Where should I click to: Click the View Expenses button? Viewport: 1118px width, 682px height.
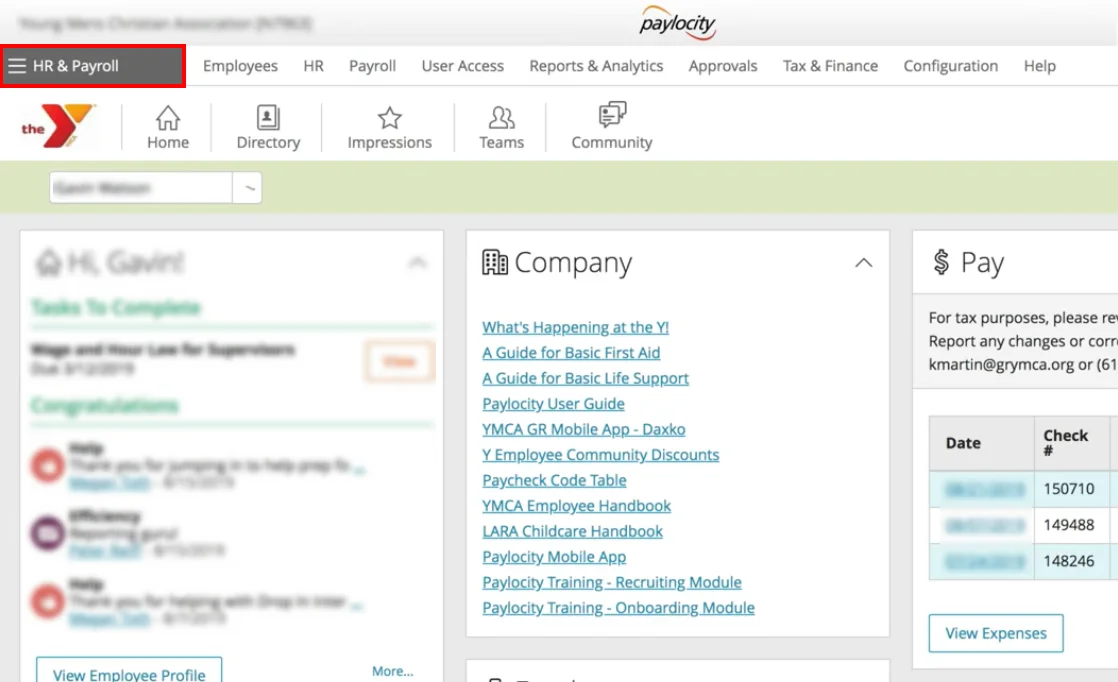pos(995,633)
